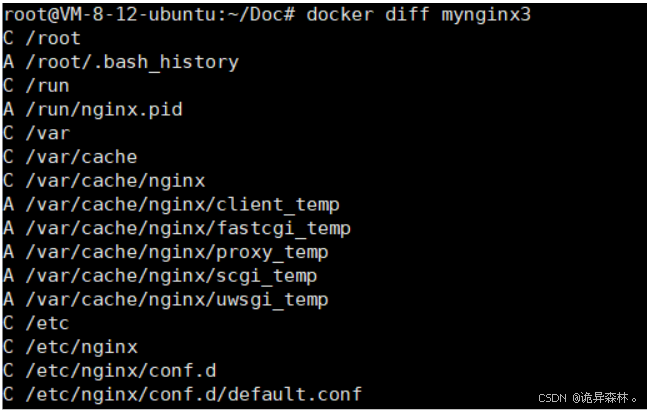Click the fastcgi_temp path line
Image resolution: width=647 pixels, height=410 pixels.
(x=177, y=228)
